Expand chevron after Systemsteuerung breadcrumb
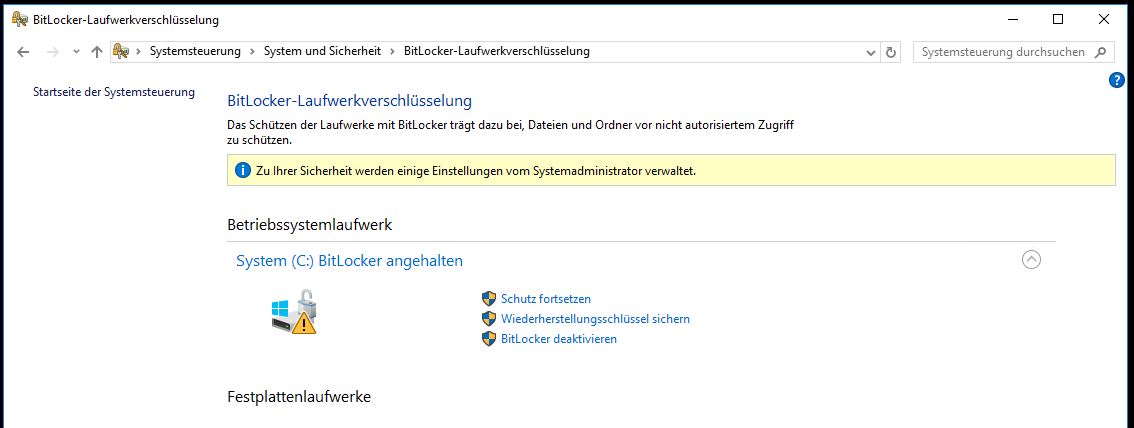The height and width of the screenshot is (428, 1134). [252, 51]
